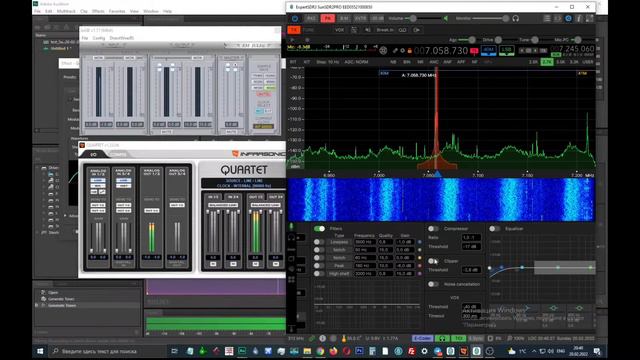Click the headphones icon beside Monitor slider

516,18
